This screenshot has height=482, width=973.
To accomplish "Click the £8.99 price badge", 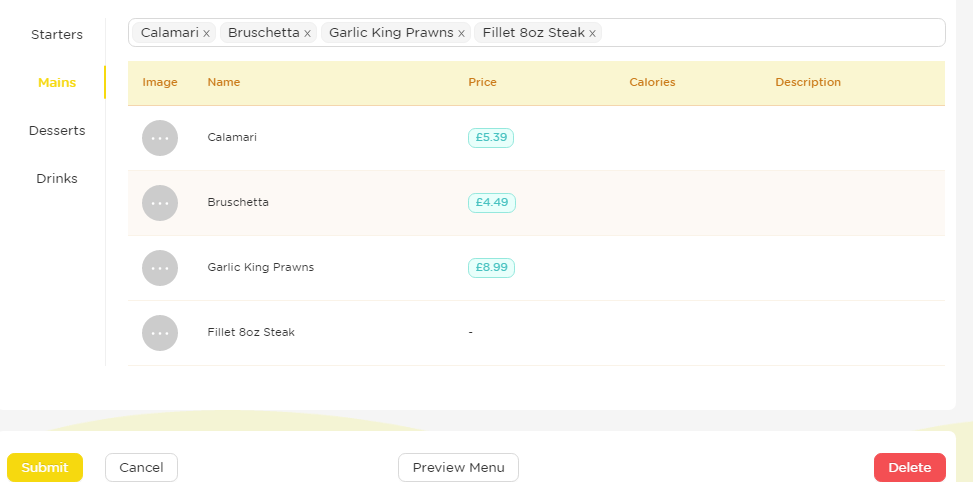I will [491, 268].
